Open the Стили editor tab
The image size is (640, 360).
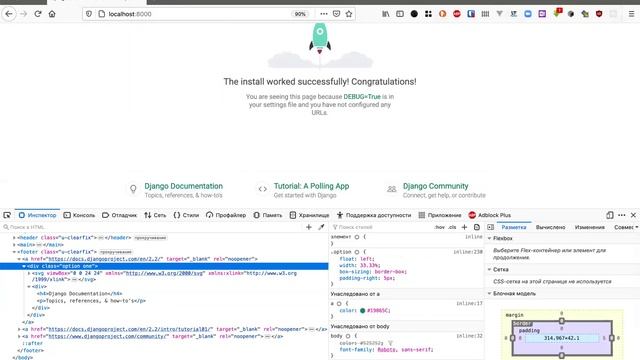186,215
